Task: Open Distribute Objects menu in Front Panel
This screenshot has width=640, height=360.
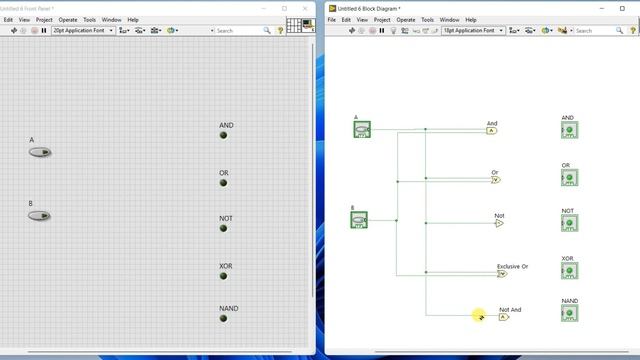Action: pyautogui.click(x=140, y=30)
